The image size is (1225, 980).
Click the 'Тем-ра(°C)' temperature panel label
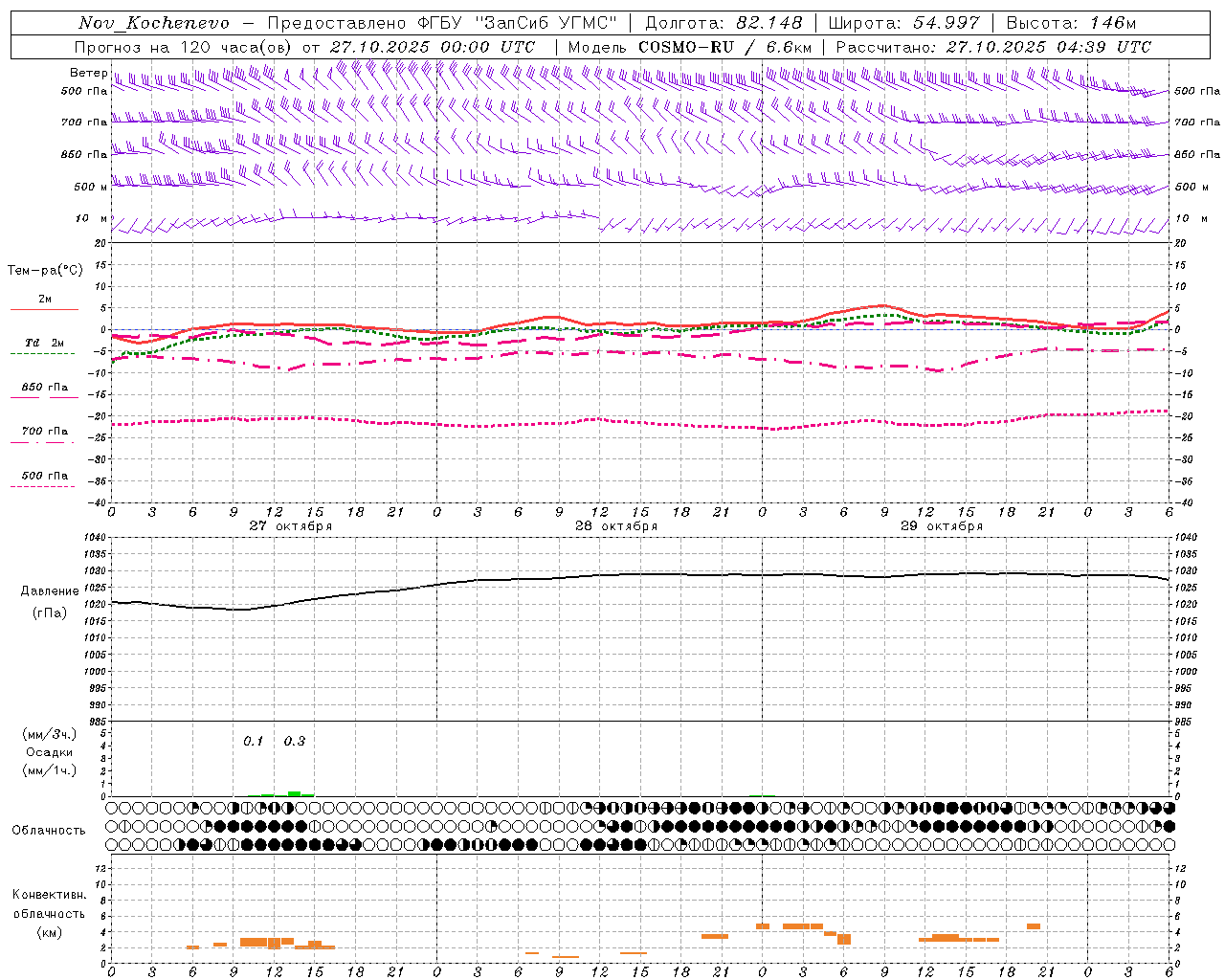(45, 271)
